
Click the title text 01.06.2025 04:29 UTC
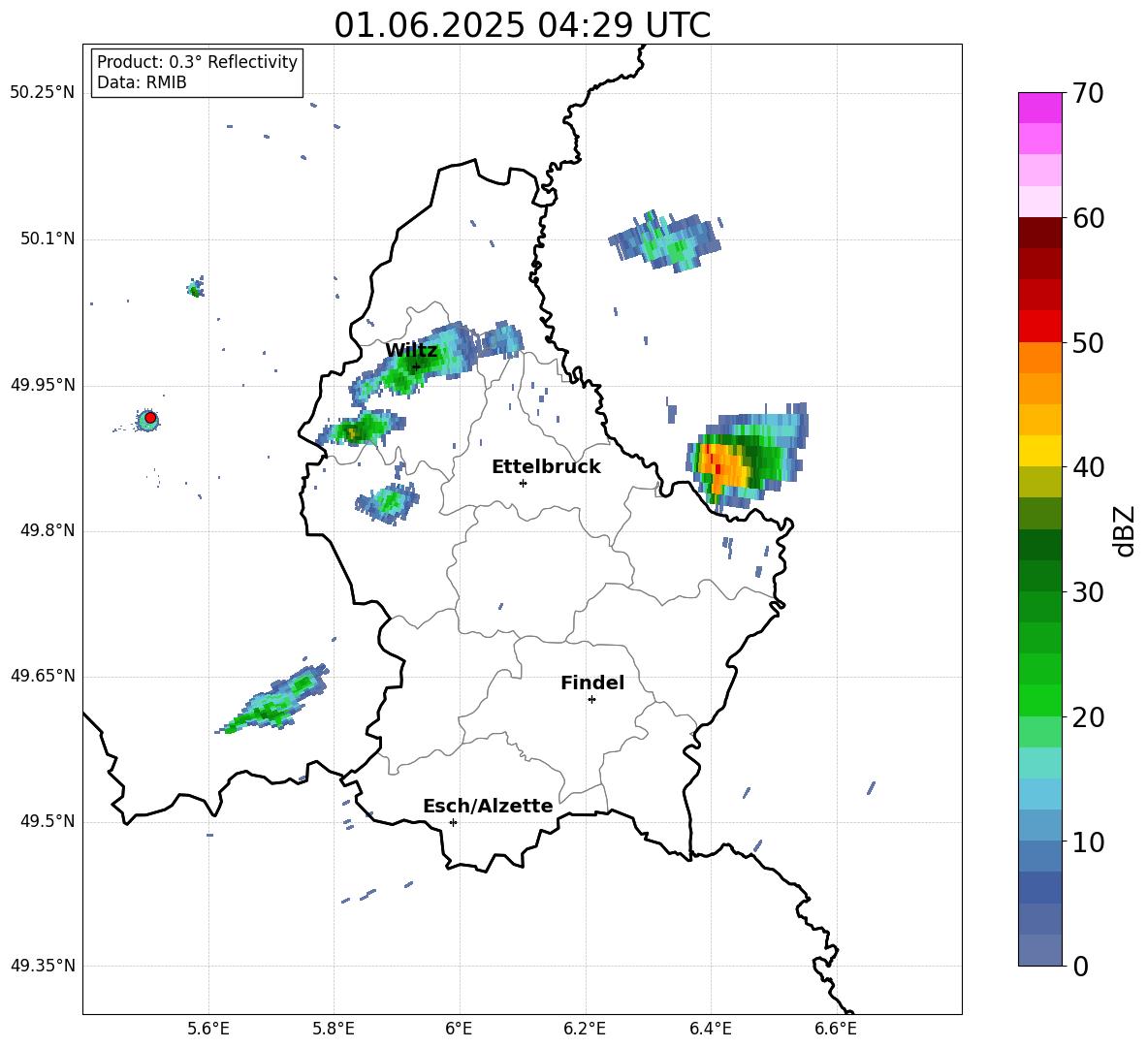(x=522, y=25)
